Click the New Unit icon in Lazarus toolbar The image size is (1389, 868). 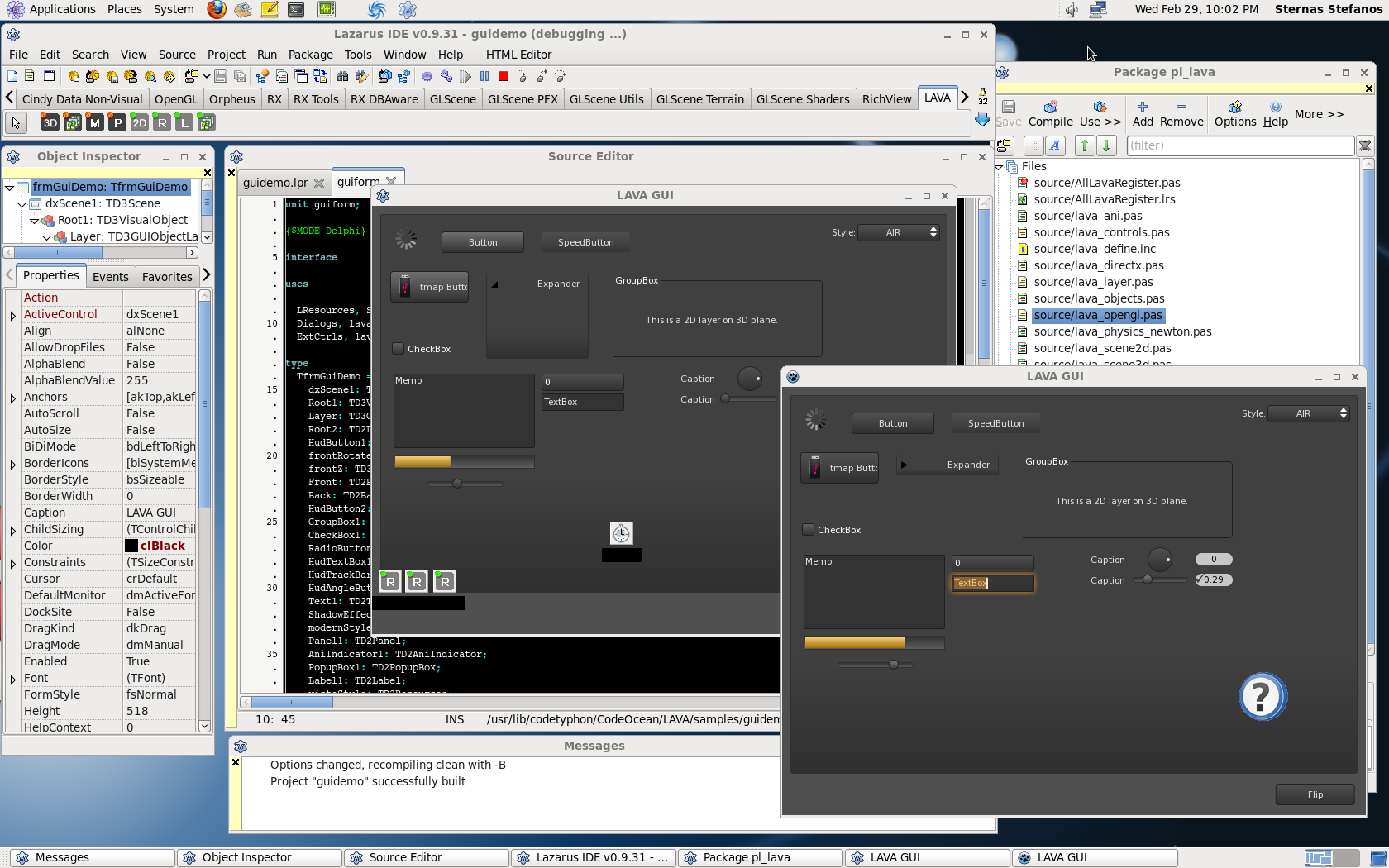tap(30, 76)
